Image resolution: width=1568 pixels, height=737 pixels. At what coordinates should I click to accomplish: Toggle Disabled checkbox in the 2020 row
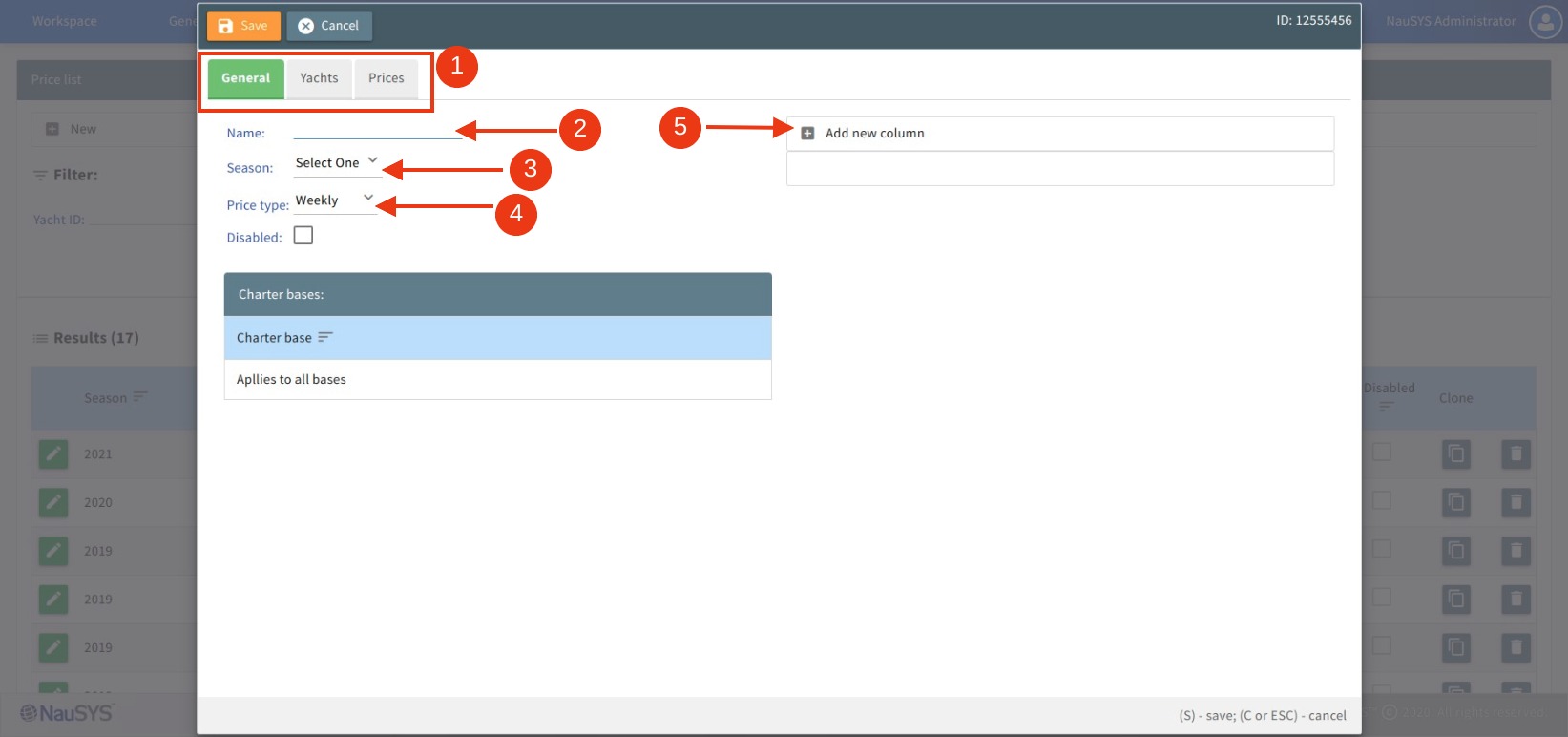tap(1381, 500)
